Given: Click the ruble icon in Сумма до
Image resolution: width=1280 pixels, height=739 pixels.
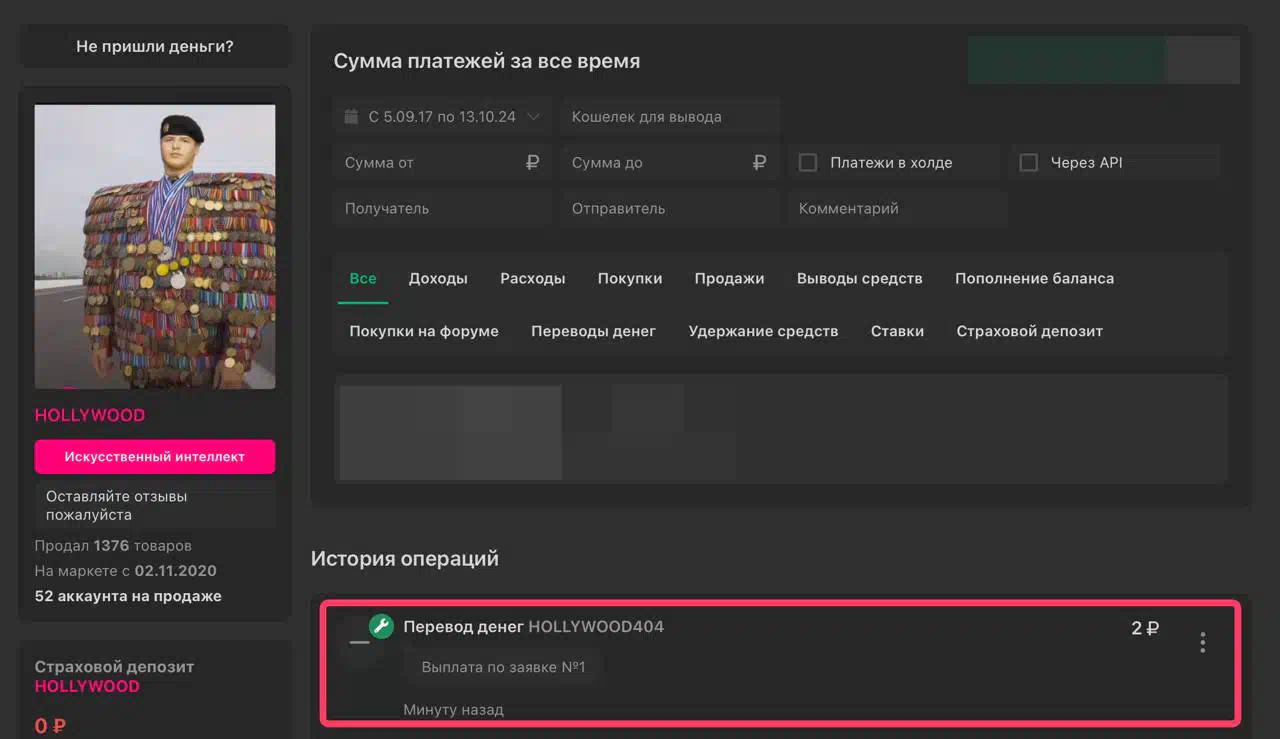Looking at the screenshot, I should [759, 163].
